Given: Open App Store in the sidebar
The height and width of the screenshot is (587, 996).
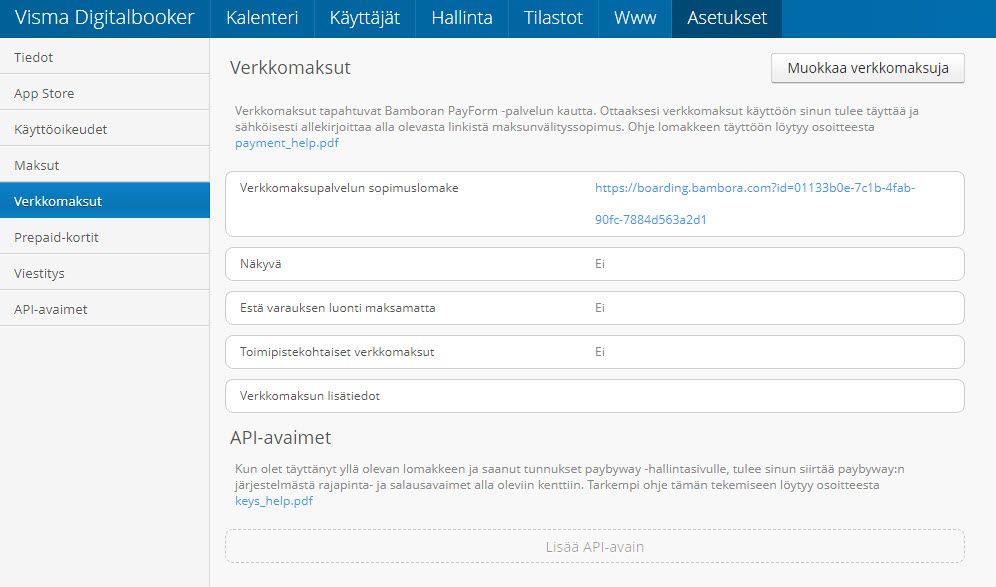Looking at the screenshot, I should pyautogui.click(x=44, y=93).
